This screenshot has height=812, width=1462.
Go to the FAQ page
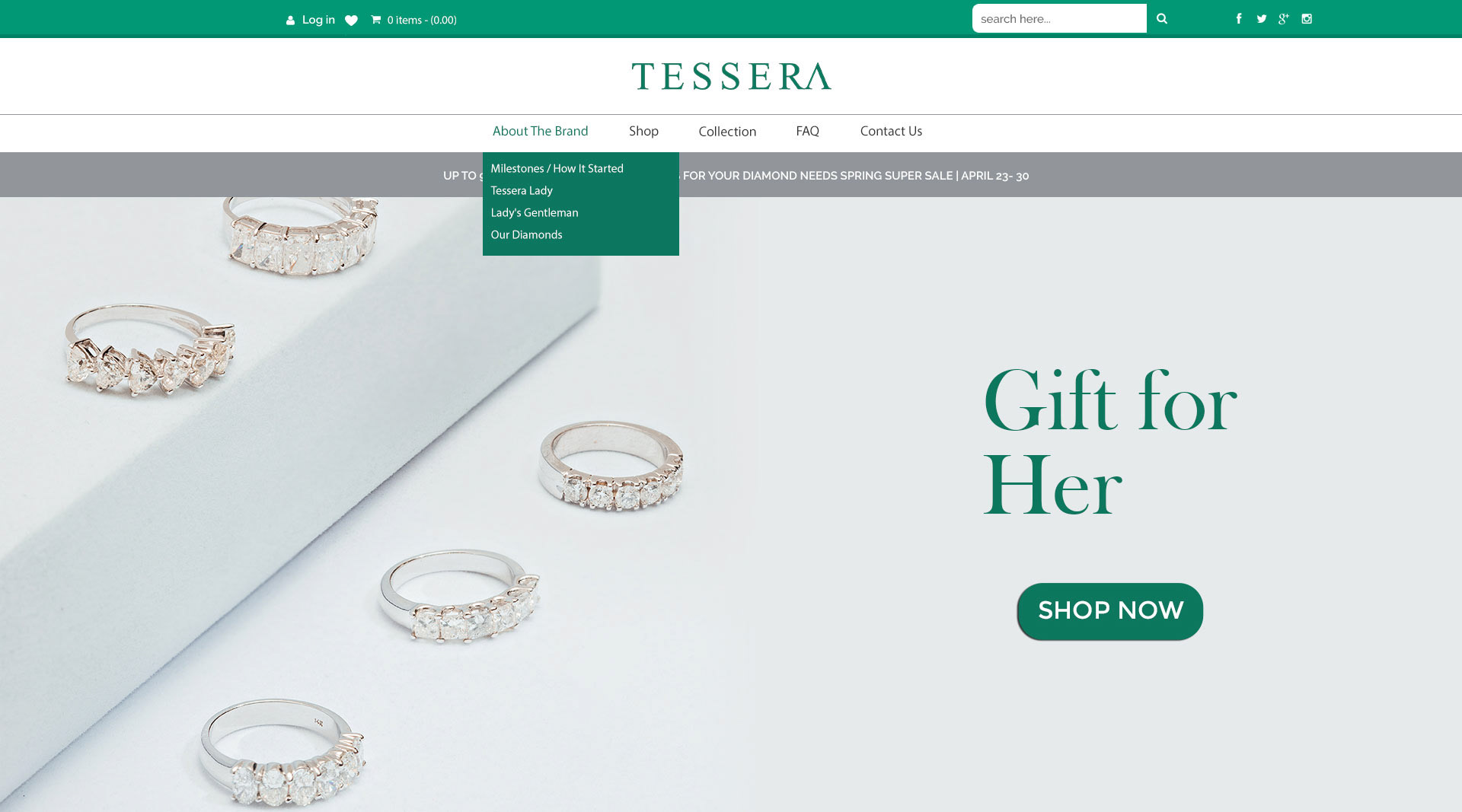coord(807,131)
